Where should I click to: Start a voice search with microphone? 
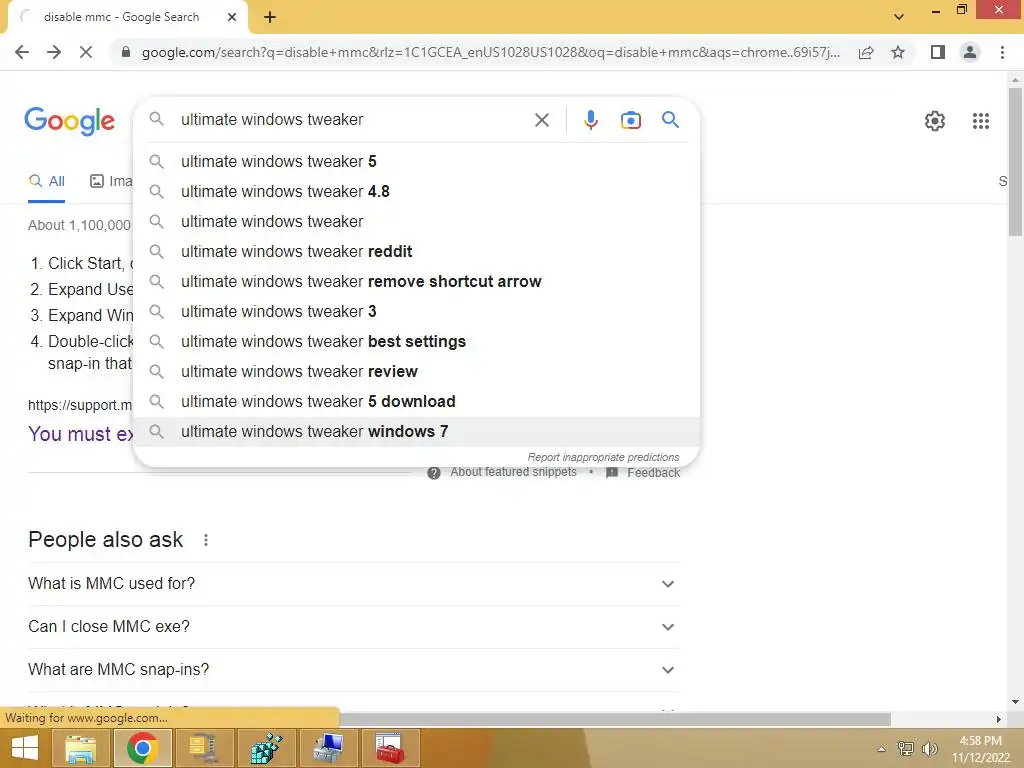pyautogui.click(x=590, y=120)
